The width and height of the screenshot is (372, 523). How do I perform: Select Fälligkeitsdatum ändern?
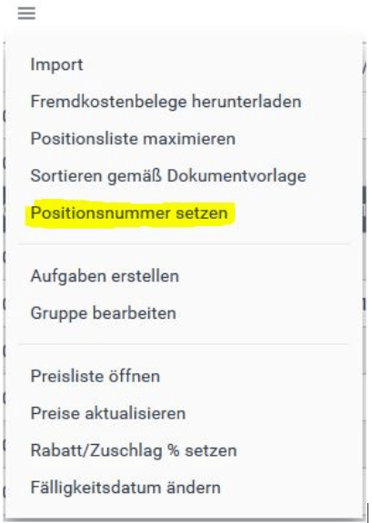125,487
